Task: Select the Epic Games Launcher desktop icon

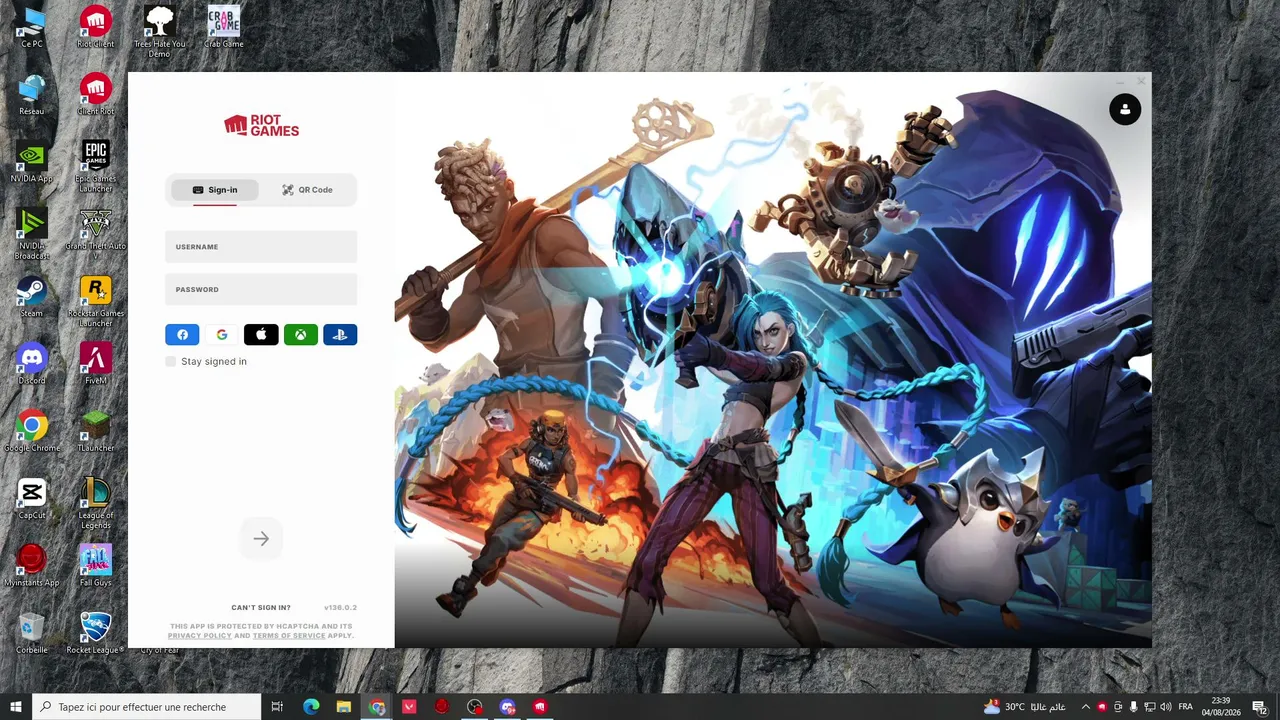Action: pyautogui.click(x=96, y=166)
